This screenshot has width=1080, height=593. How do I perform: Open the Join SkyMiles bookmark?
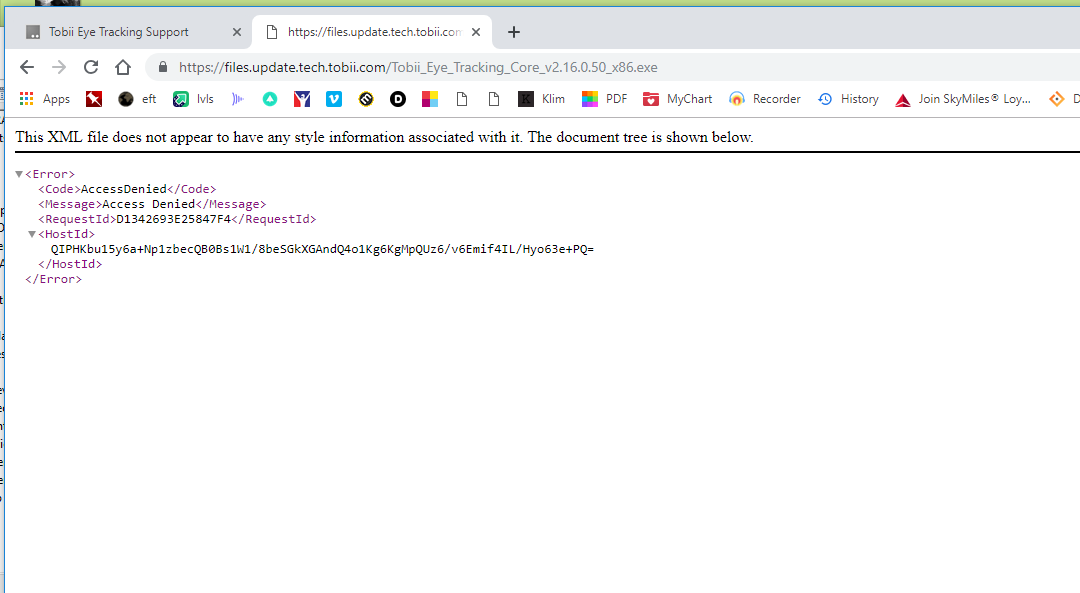click(x=963, y=99)
